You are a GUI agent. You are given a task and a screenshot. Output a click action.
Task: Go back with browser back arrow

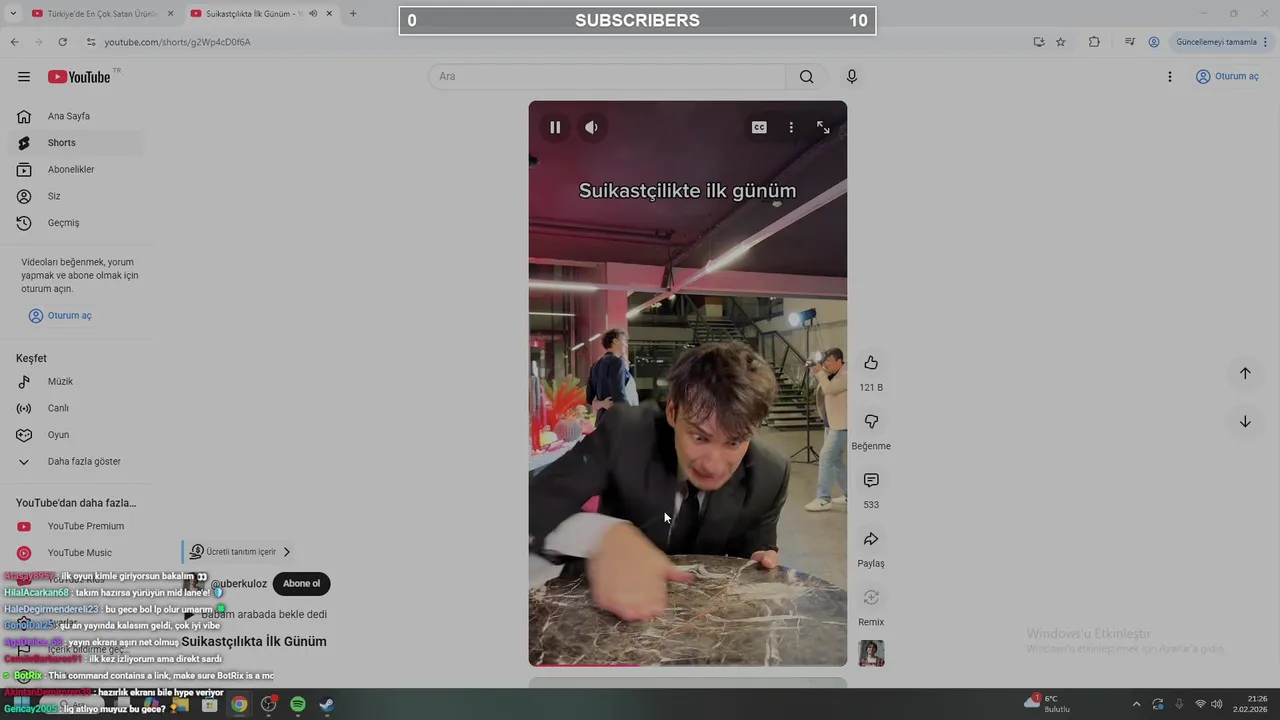pos(14,42)
